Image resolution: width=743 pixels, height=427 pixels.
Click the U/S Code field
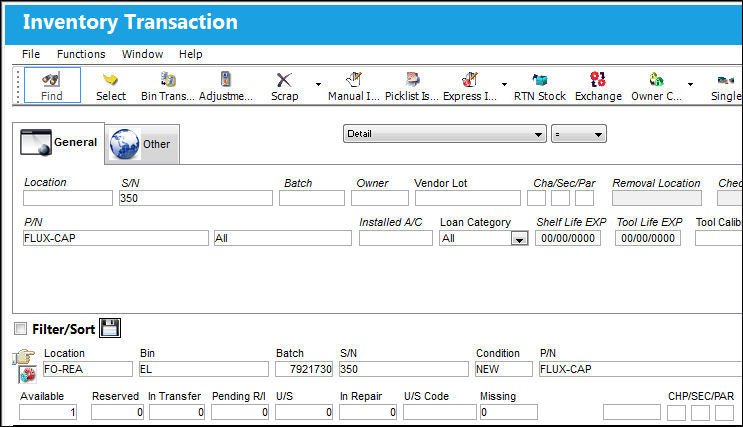click(440, 412)
